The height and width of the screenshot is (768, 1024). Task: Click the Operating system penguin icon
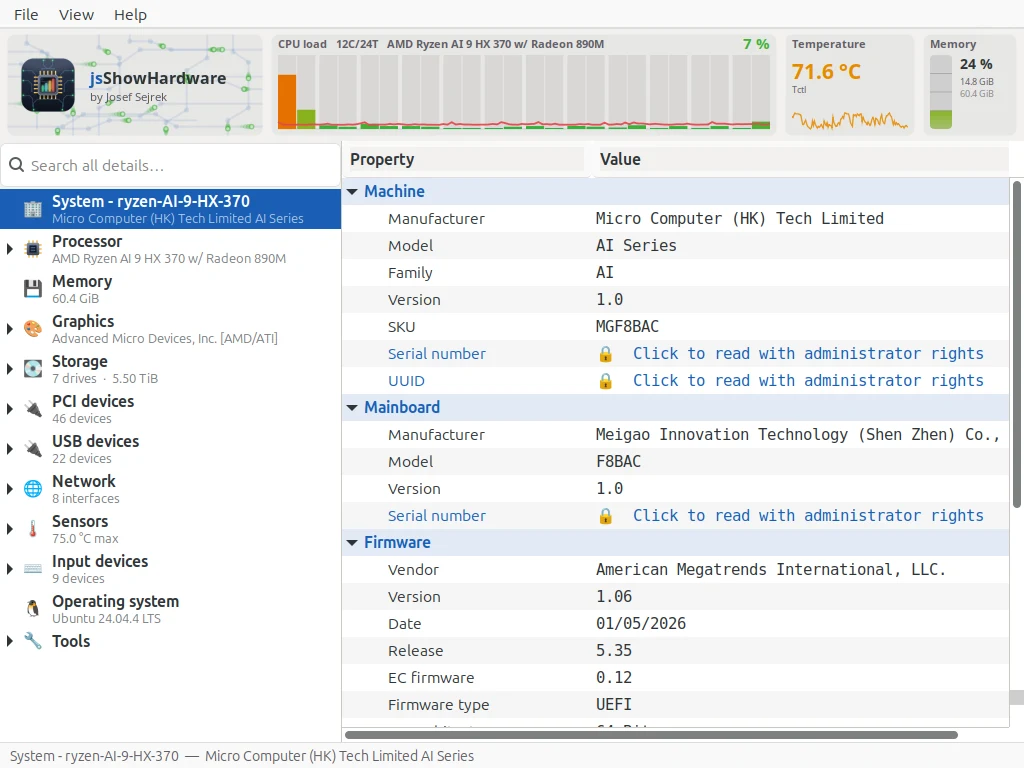click(33, 609)
